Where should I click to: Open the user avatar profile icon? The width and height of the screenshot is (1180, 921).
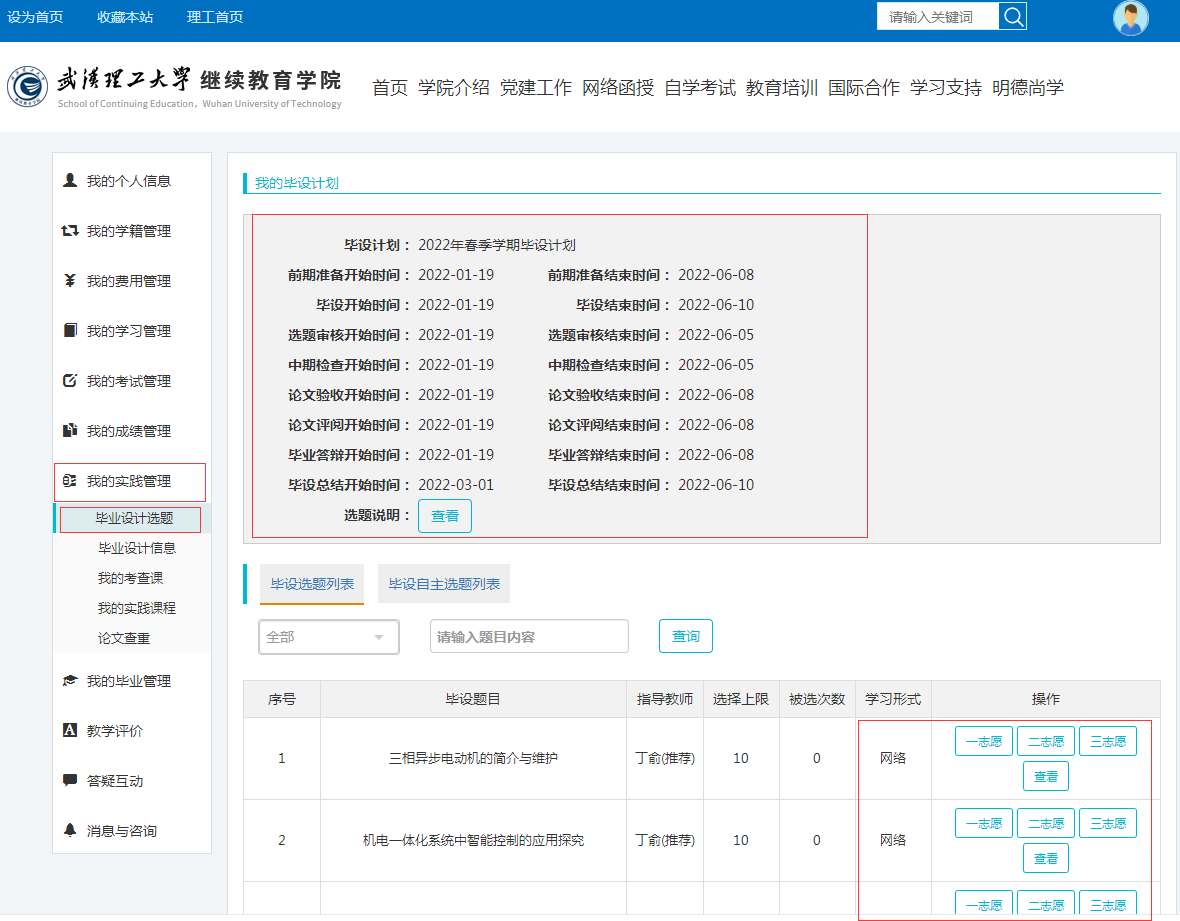pyautogui.click(x=1131, y=18)
